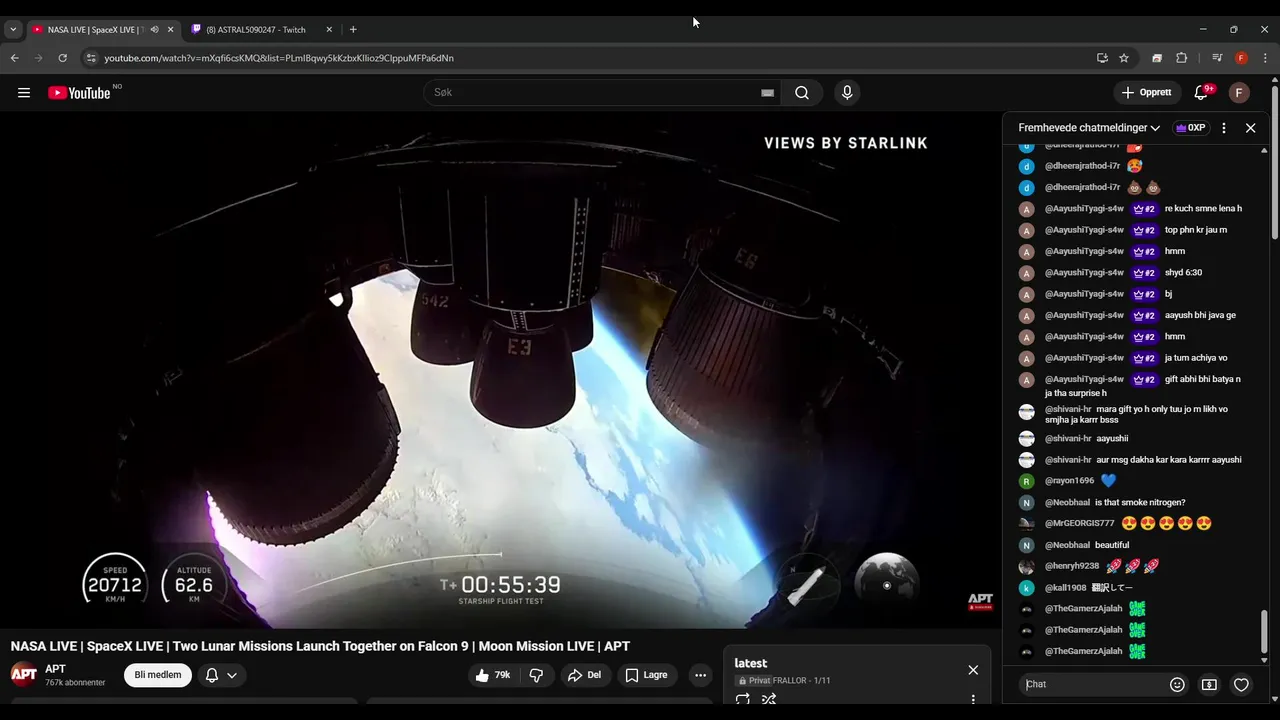Open the tab search dropdown arrow
This screenshot has height=720, width=1280.
13,30
